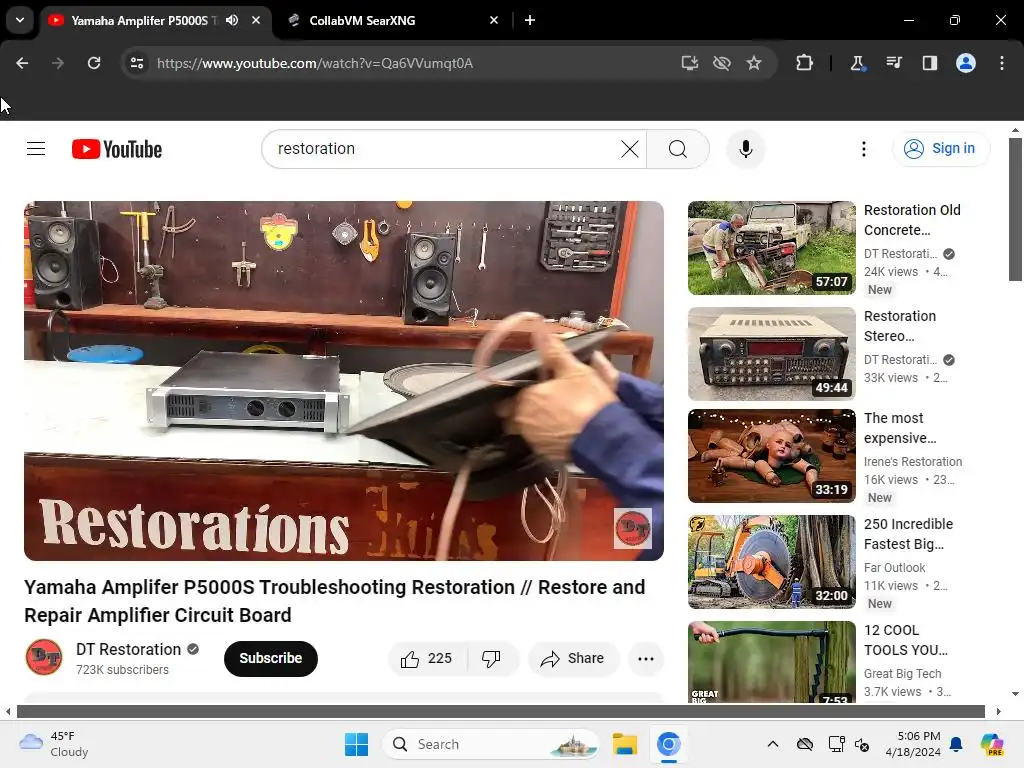
Task: Install app icon in the address bar
Action: click(690, 63)
